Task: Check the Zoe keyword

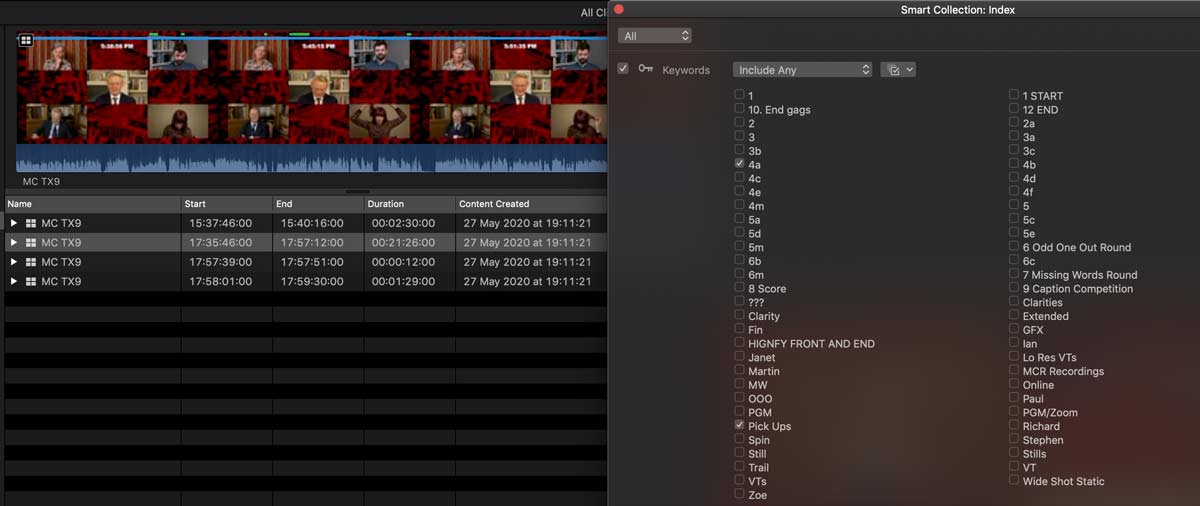Action: (x=739, y=494)
